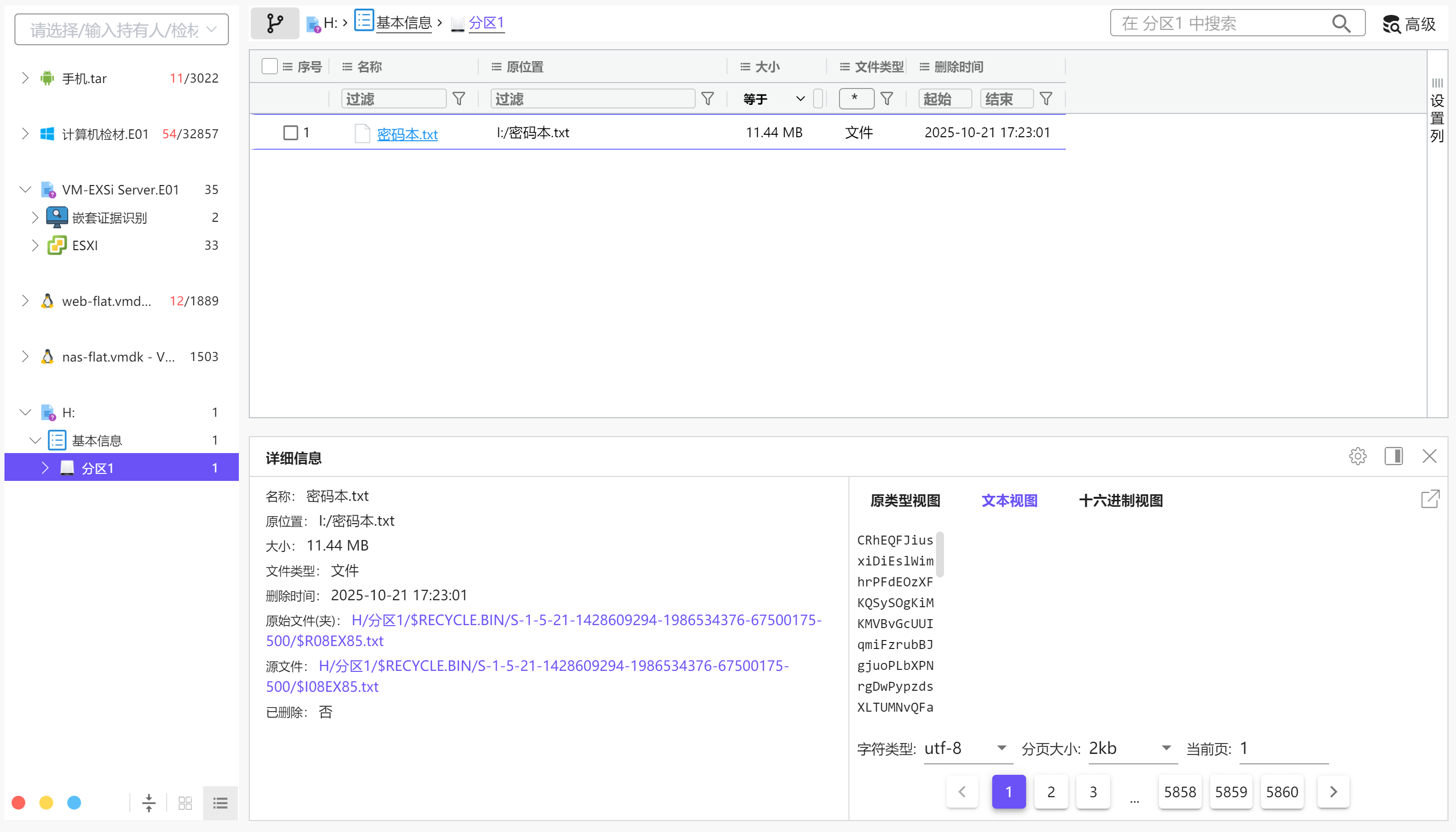Click the name column filter funnel icon
Viewport: 1456px width, 832px height.
click(x=458, y=99)
